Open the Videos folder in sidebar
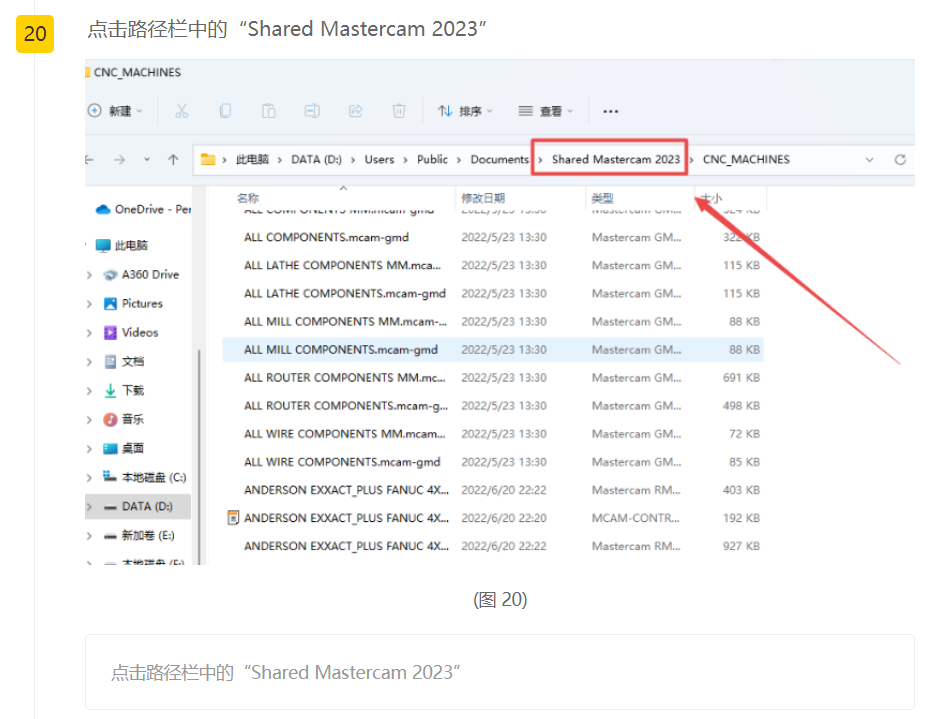This screenshot has height=719, width=934. (131, 332)
